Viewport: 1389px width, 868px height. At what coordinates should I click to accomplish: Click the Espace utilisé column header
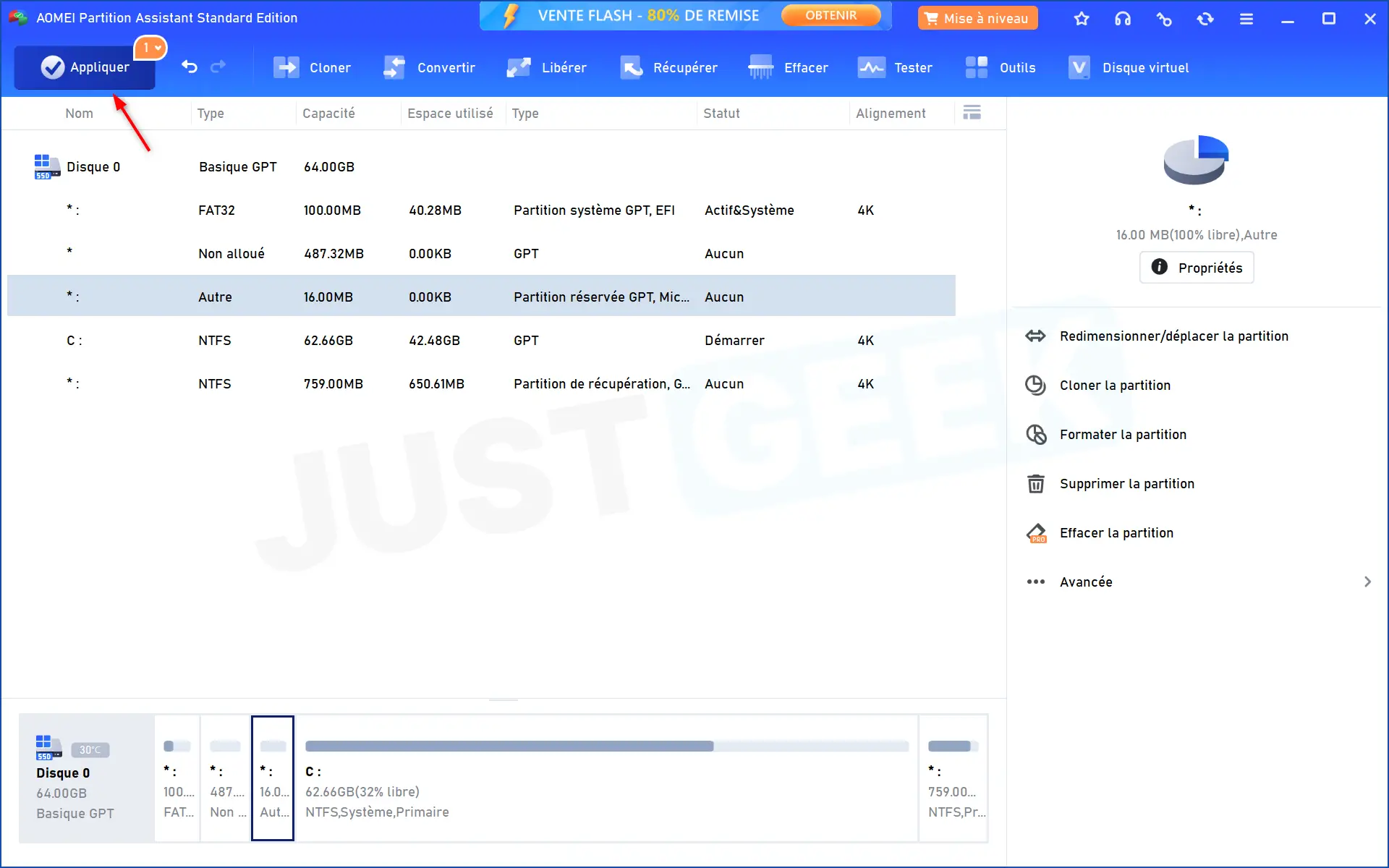(450, 114)
